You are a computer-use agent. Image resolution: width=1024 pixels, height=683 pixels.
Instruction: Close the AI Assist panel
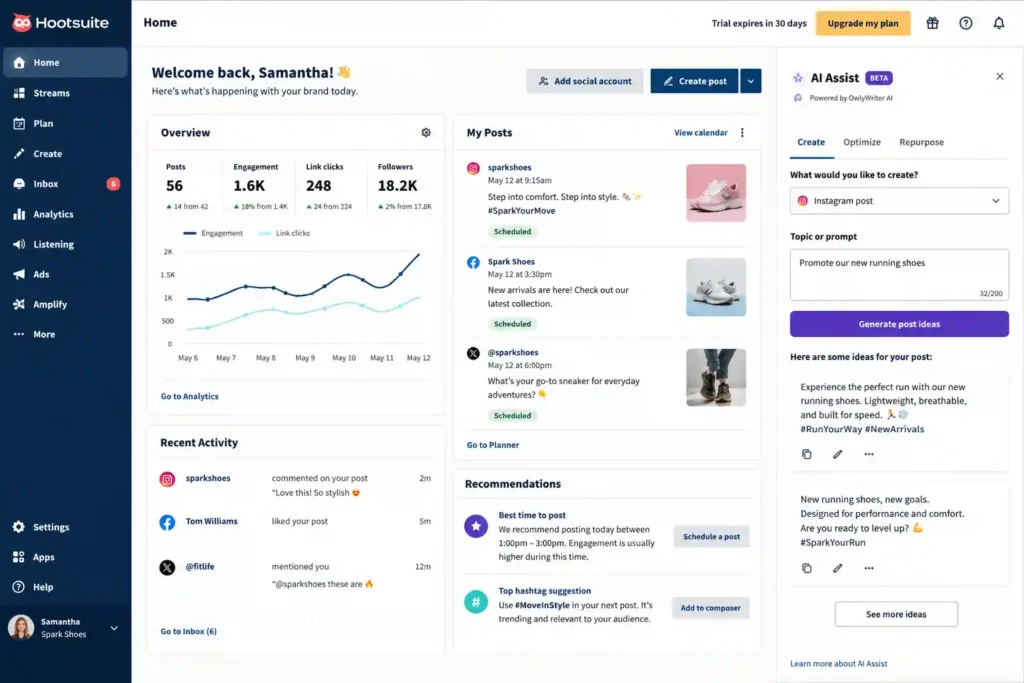(1000, 76)
